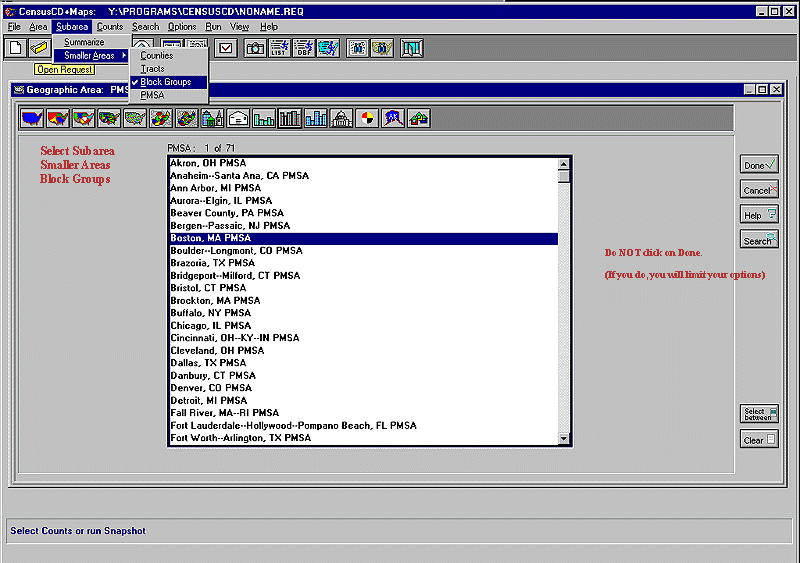Toggle the checked Block Groups menu option
This screenshot has height=563, width=800.
pos(165,82)
